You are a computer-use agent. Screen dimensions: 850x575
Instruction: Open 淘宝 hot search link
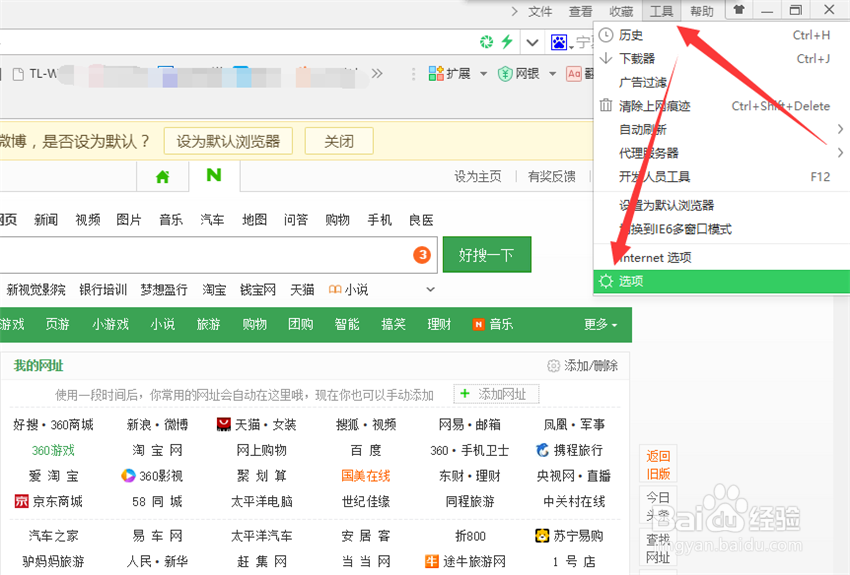pos(214,290)
